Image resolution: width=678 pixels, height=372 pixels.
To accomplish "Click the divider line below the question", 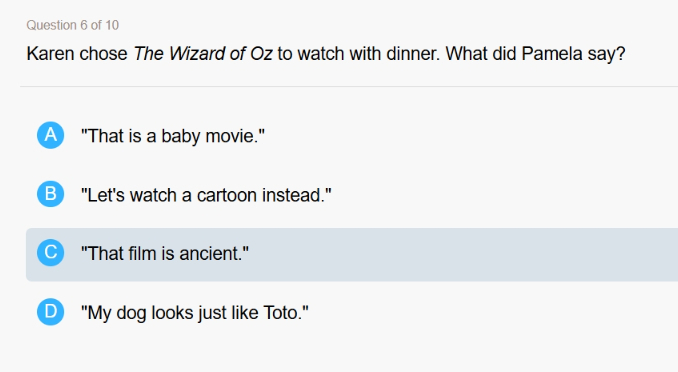I will (x=349, y=87).
